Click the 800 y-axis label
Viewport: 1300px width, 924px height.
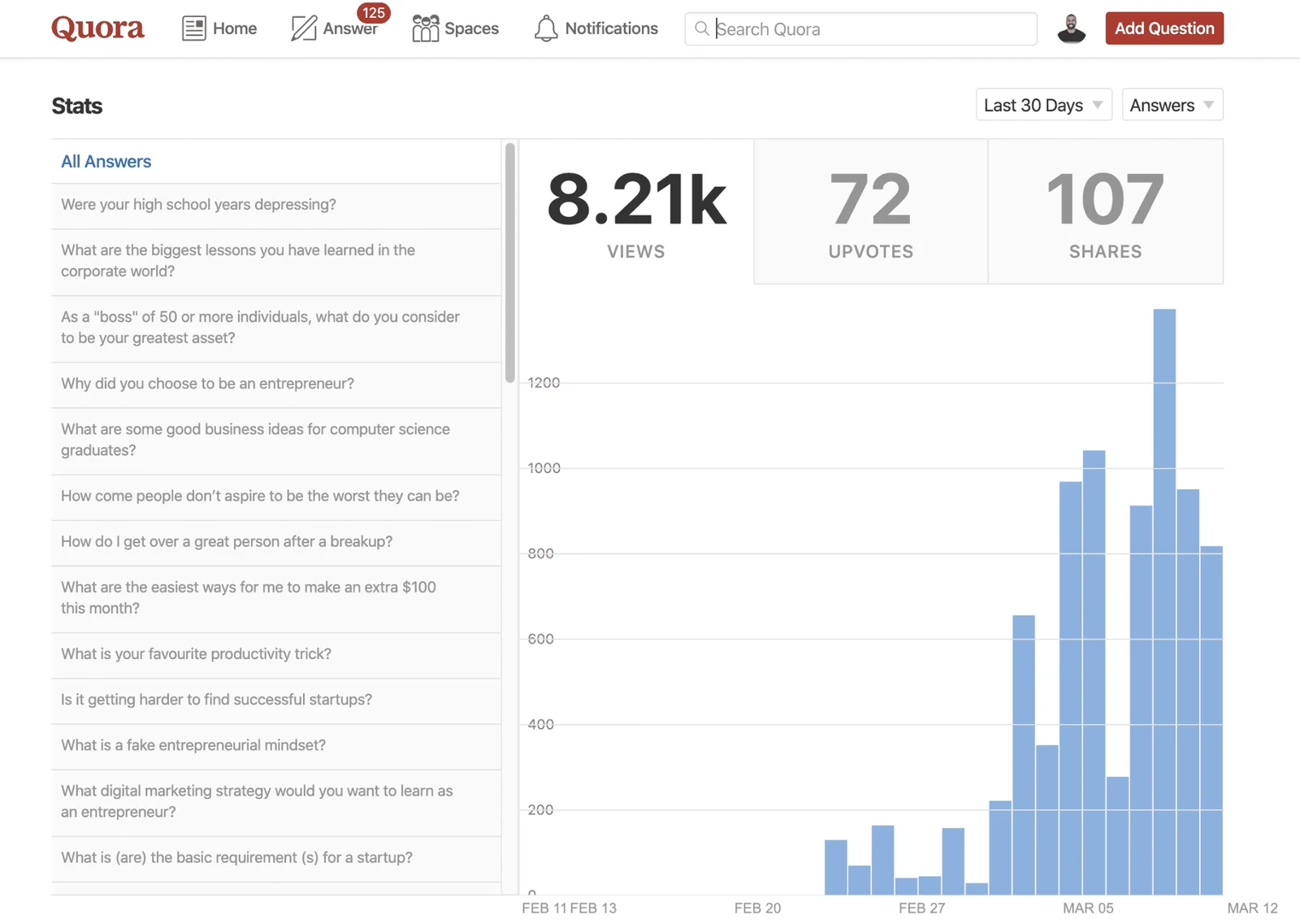(x=540, y=553)
